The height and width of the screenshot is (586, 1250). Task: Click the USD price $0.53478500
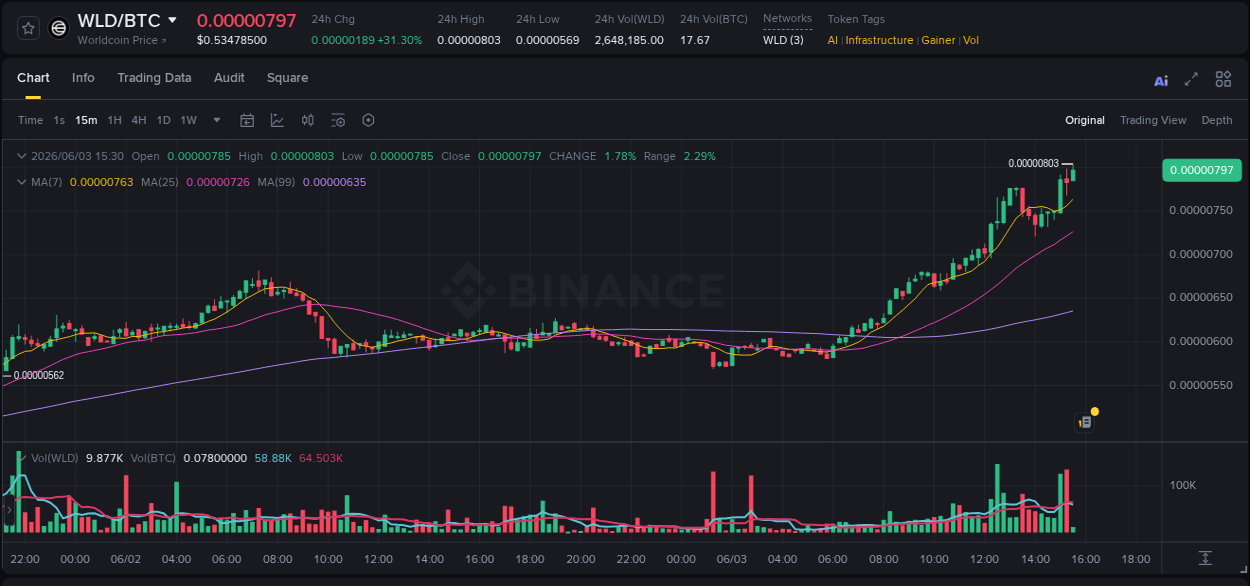pos(232,40)
